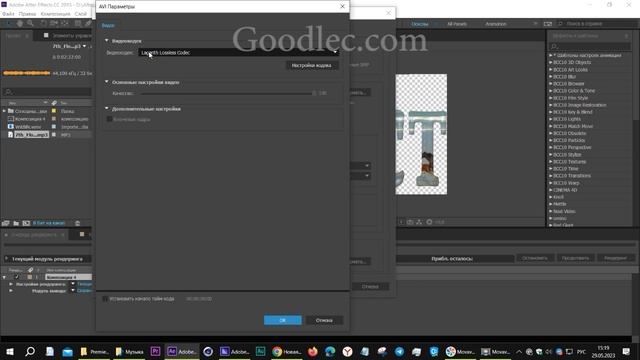Click the Effects & Presets search field

pos(589,47)
